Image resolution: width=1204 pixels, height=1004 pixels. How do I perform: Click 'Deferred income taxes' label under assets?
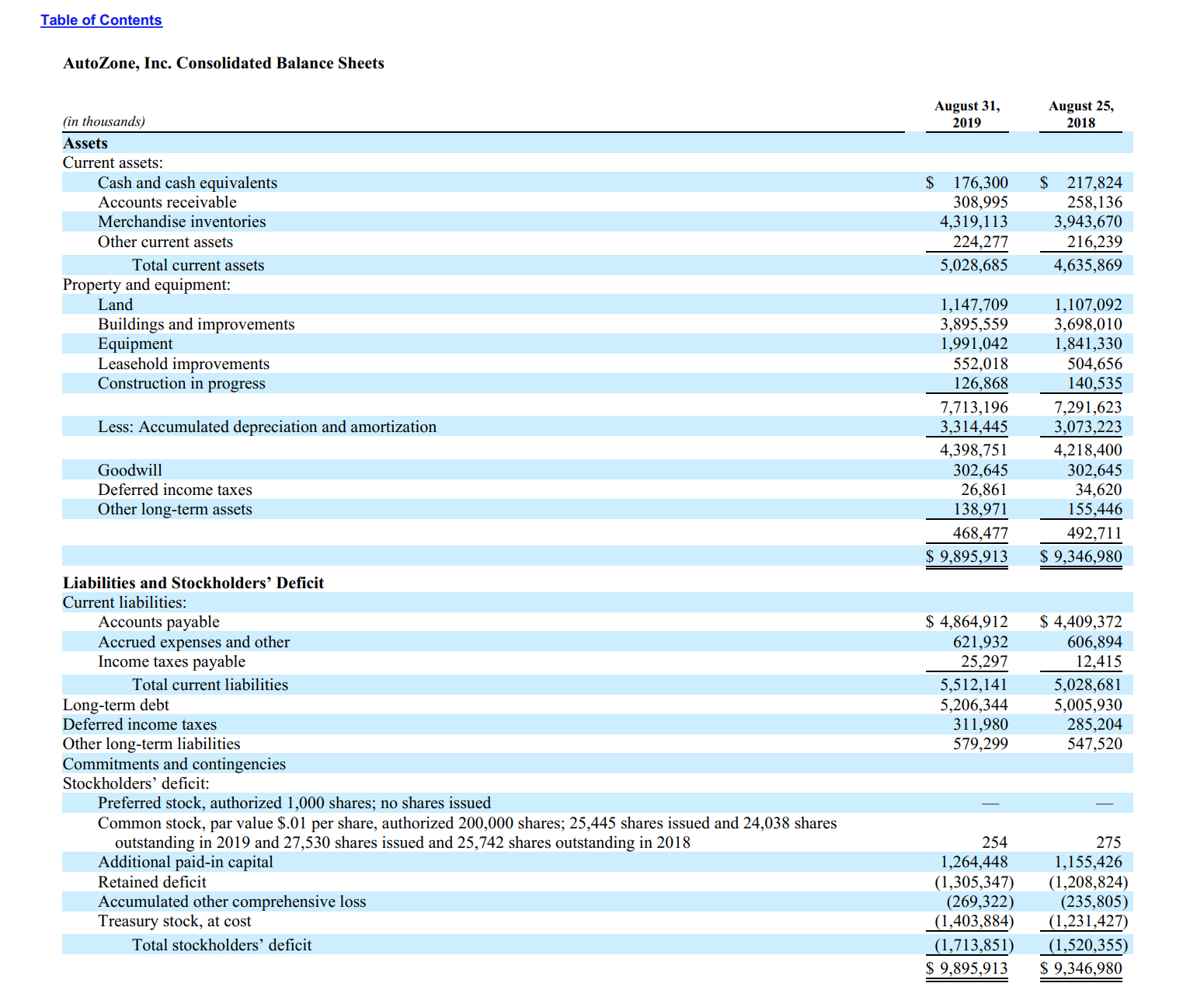(175, 490)
